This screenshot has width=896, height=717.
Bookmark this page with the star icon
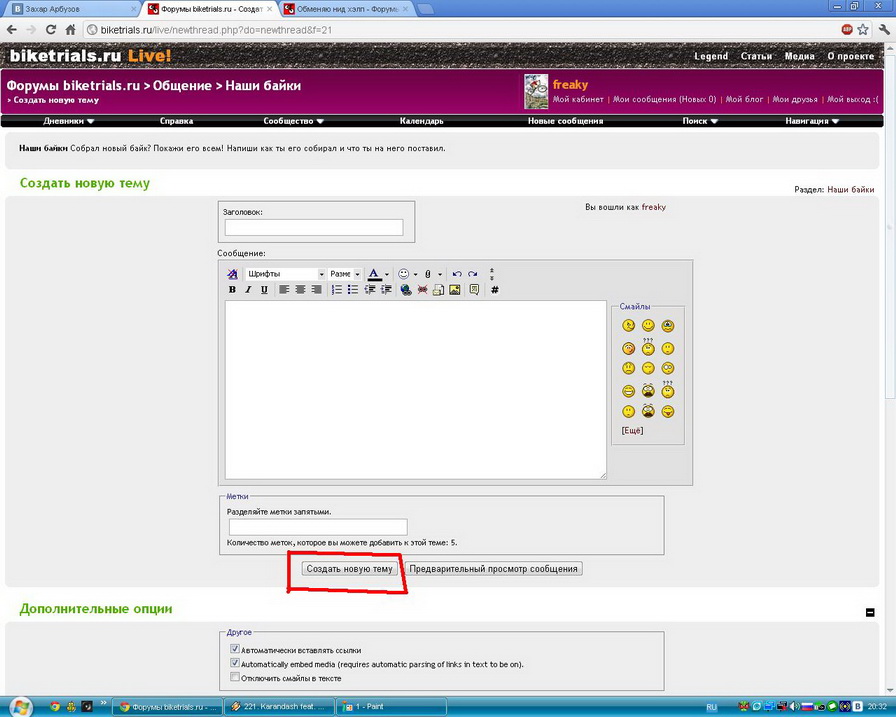pyautogui.click(x=863, y=30)
